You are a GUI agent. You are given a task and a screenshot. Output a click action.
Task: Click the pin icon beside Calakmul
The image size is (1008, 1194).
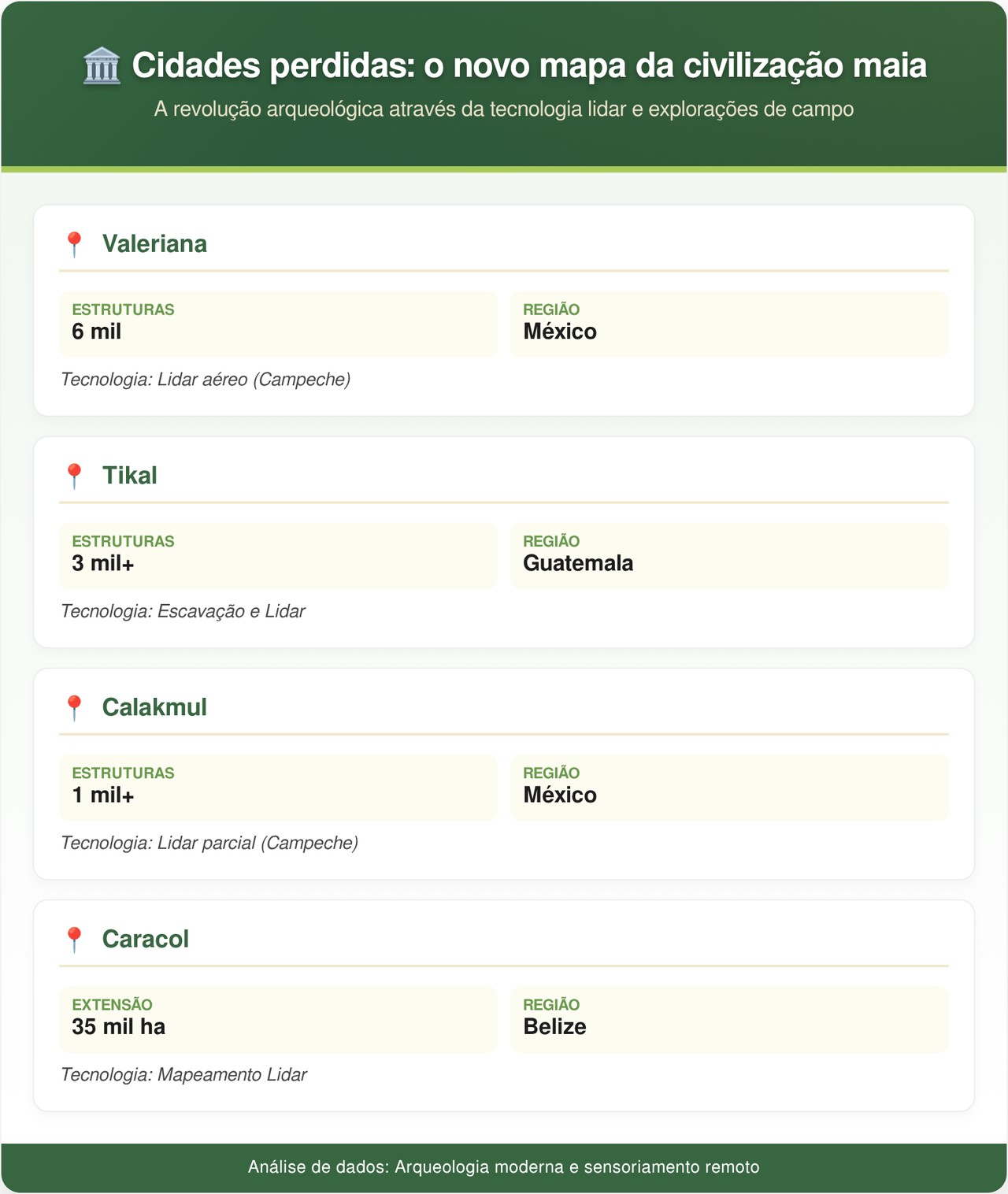tap(74, 707)
